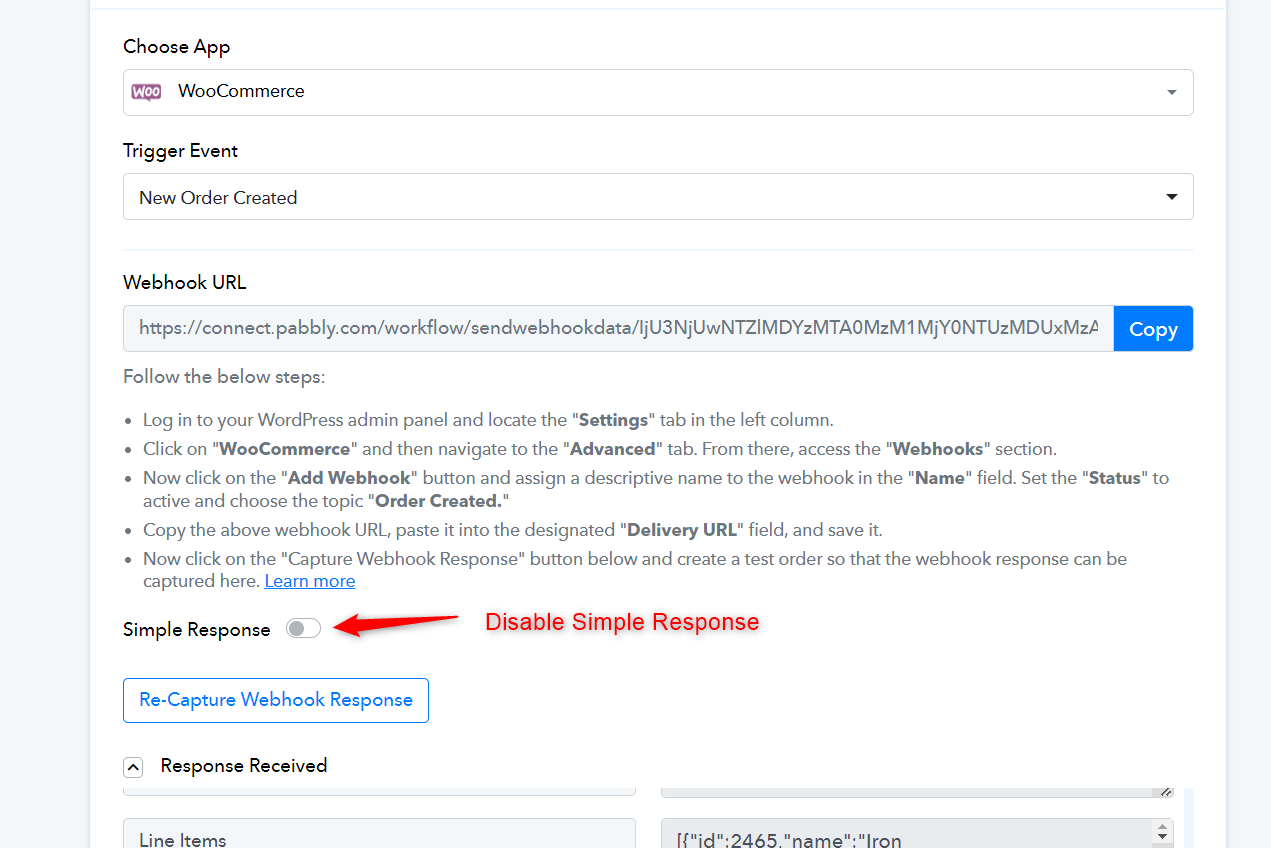Open the Learn more link
The image size is (1271, 848).
click(x=310, y=581)
